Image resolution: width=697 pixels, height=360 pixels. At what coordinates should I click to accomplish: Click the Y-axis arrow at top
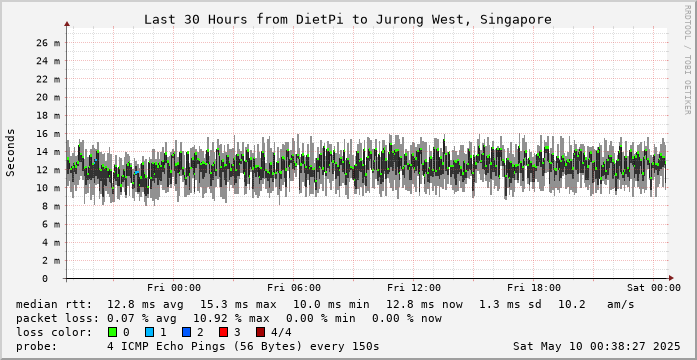pyautogui.click(x=67, y=24)
